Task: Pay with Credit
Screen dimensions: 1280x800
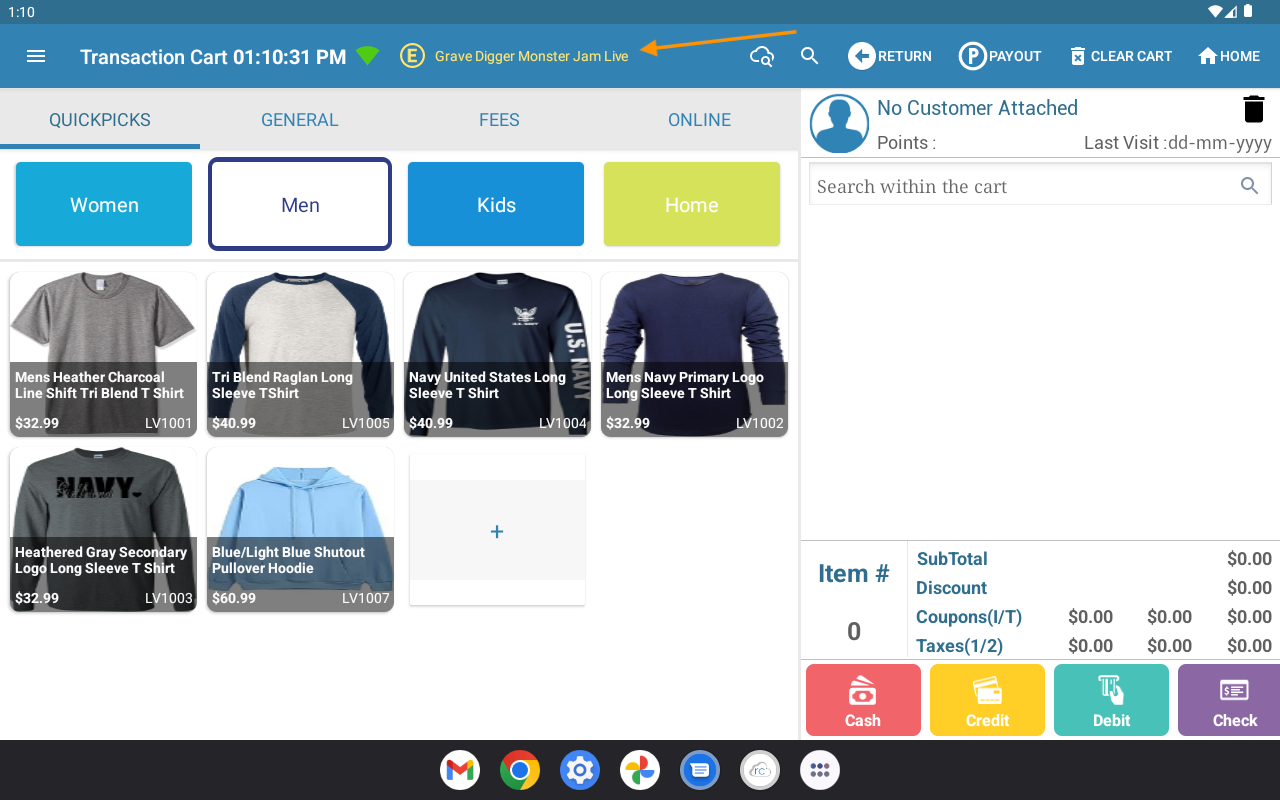Action: coord(987,700)
